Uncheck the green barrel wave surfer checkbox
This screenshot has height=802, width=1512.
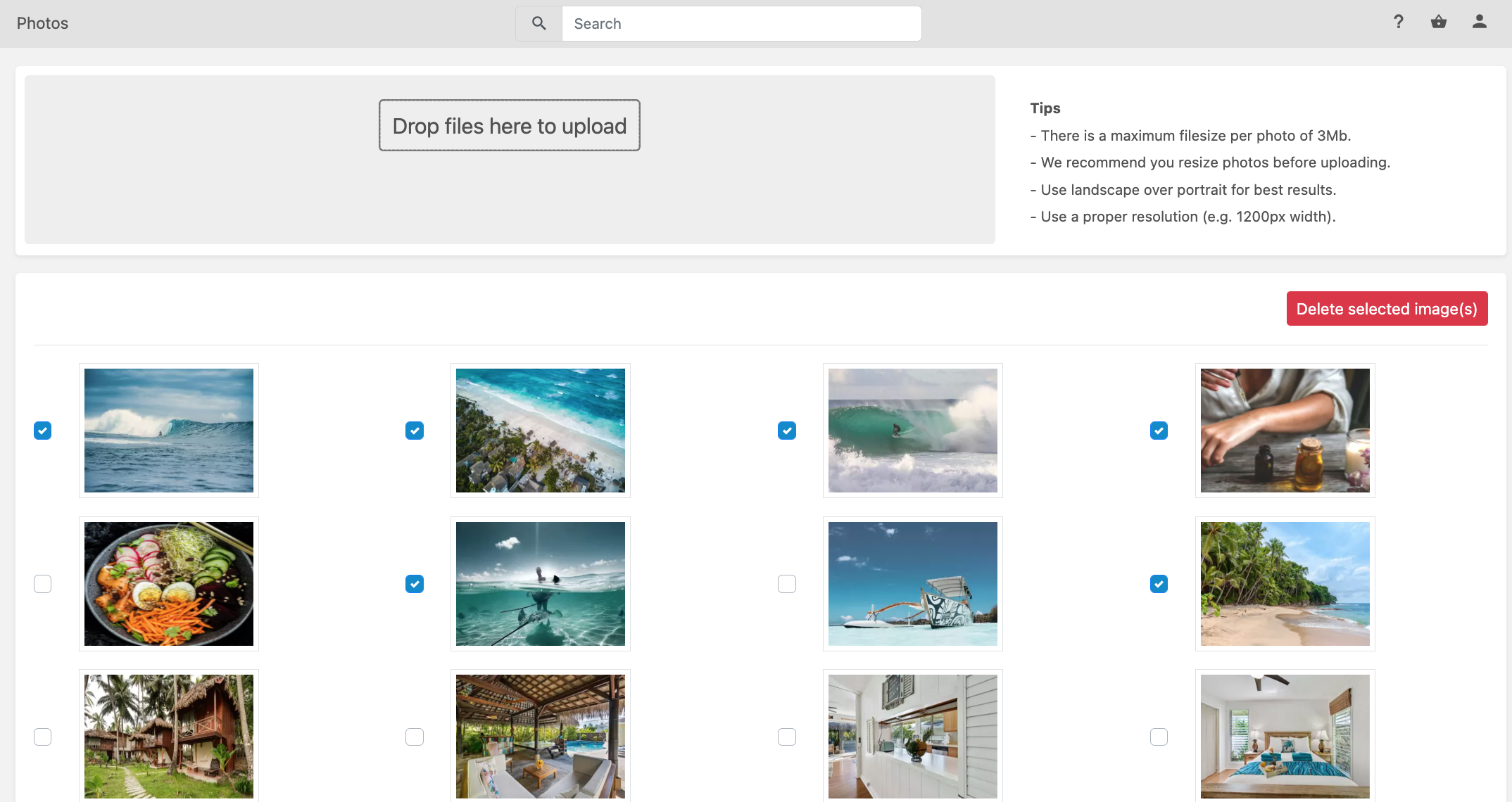787,431
